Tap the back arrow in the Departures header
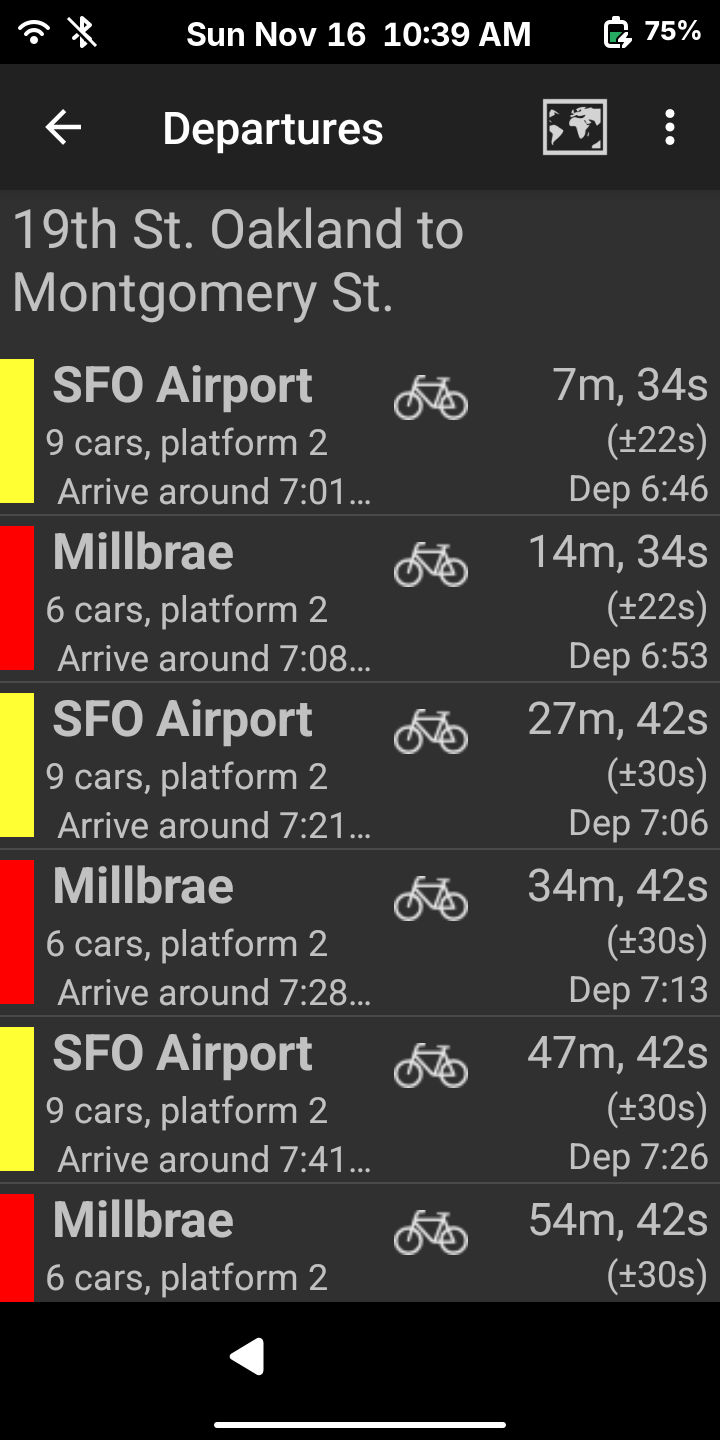Screen dimensions: 720x1440 tap(63, 128)
